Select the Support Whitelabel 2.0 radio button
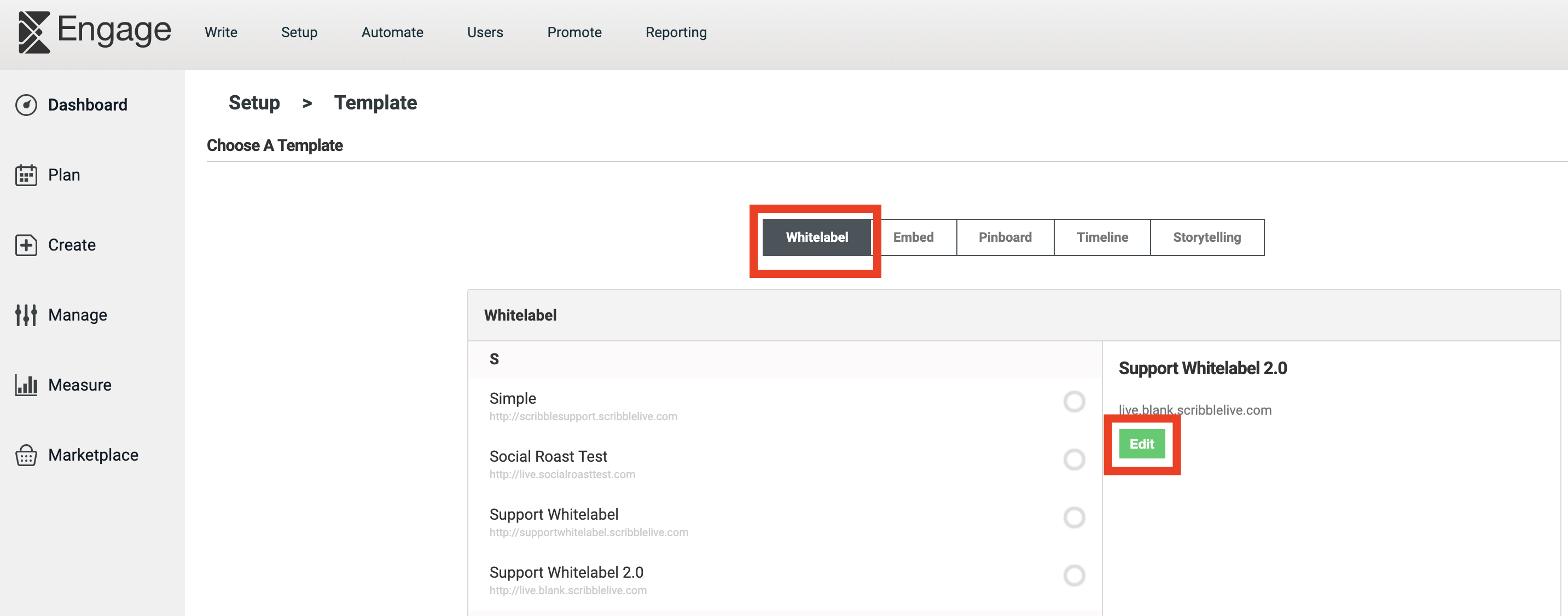The image size is (1568, 616). 1074,574
